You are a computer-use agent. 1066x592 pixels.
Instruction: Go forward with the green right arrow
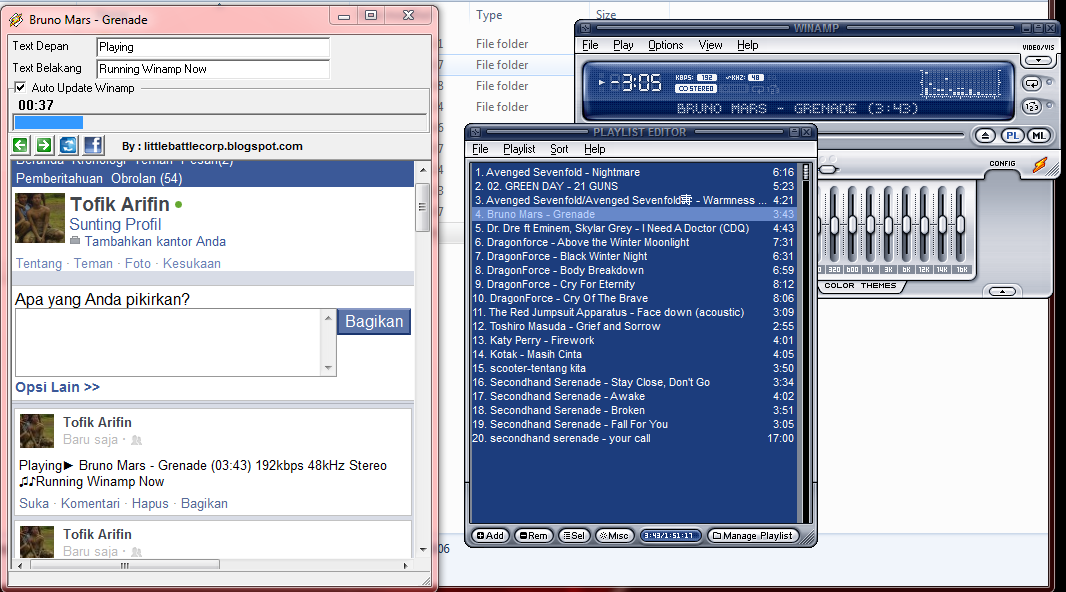click(44, 145)
